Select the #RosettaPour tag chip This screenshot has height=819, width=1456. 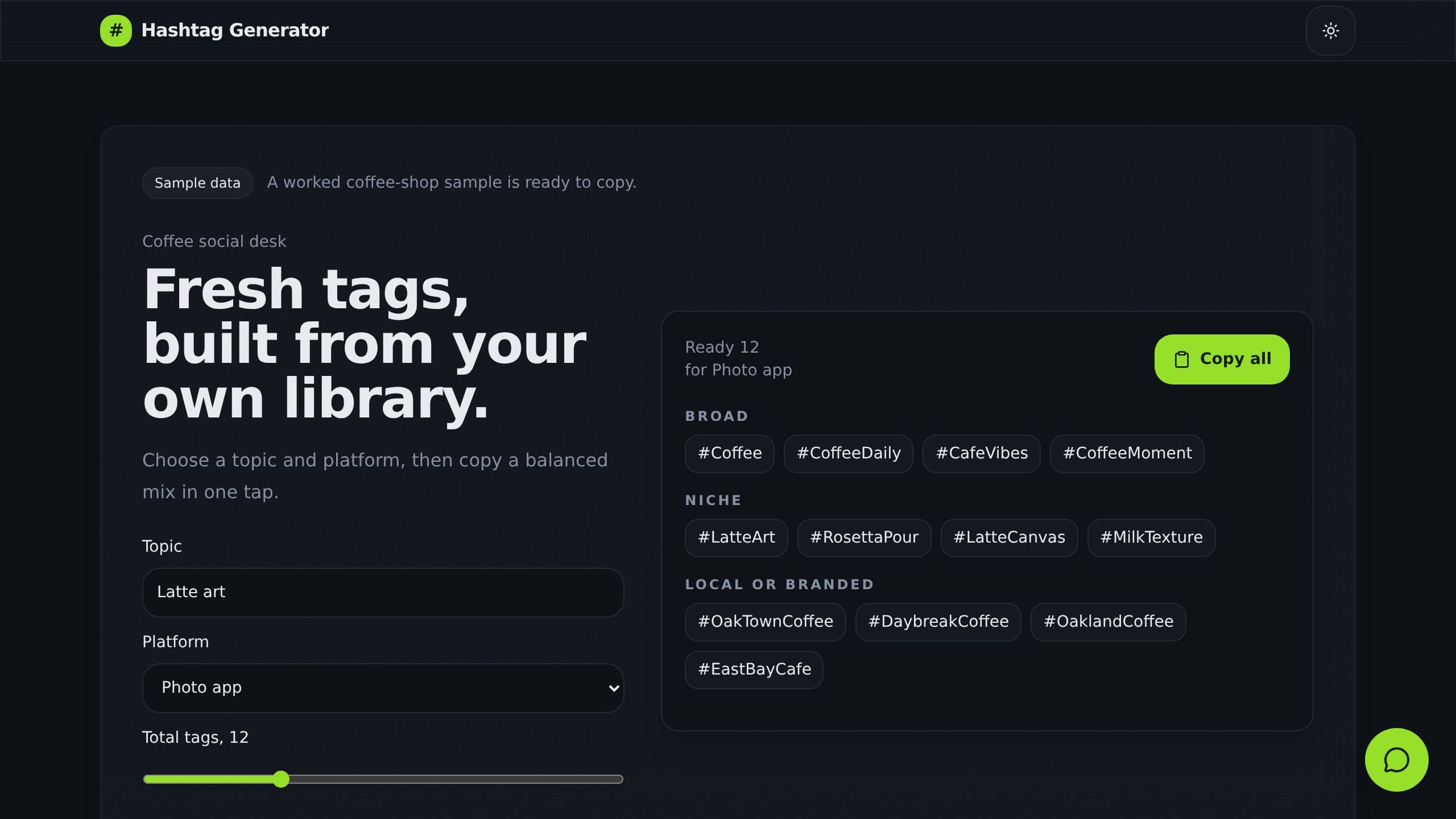click(x=864, y=537)
